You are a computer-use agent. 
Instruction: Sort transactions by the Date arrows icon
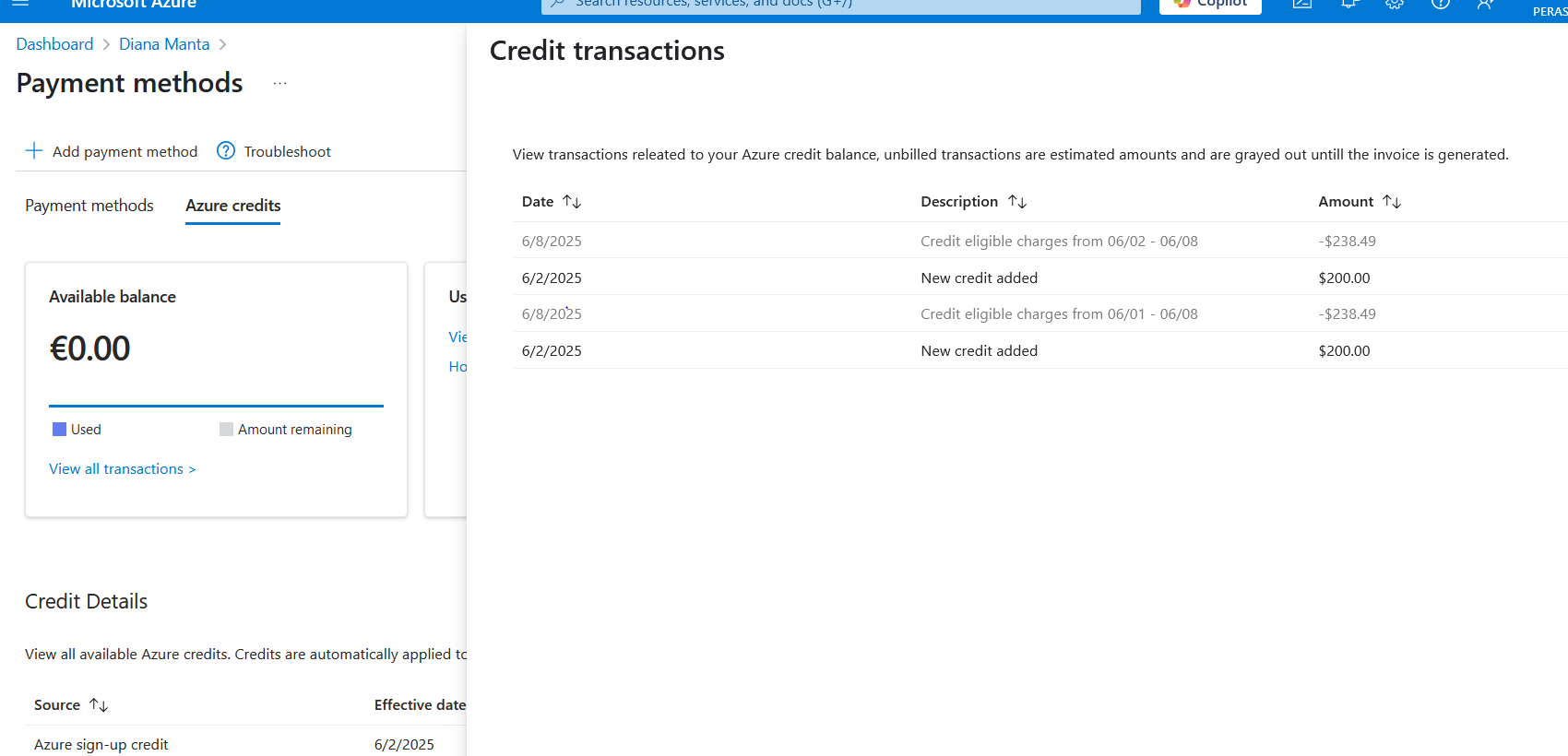point(572,202)
